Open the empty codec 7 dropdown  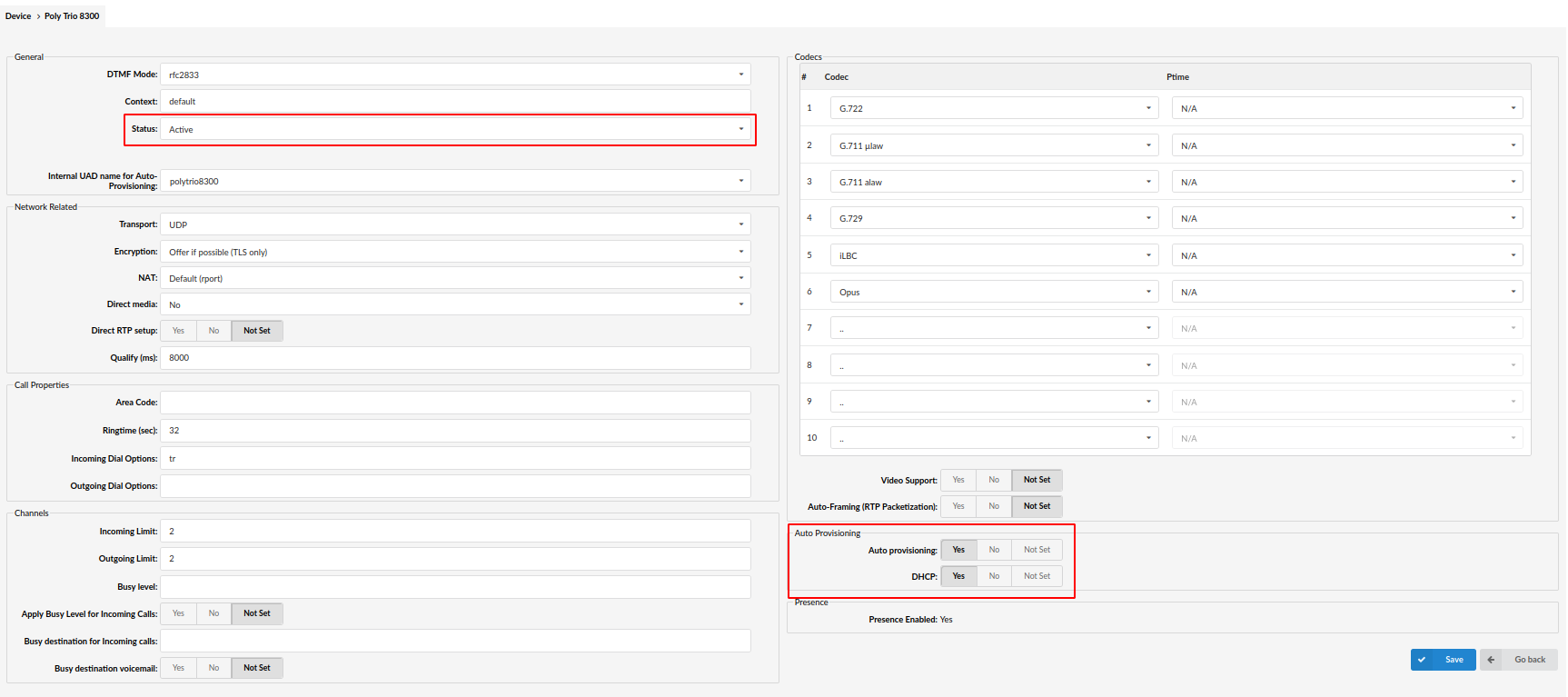995,328
